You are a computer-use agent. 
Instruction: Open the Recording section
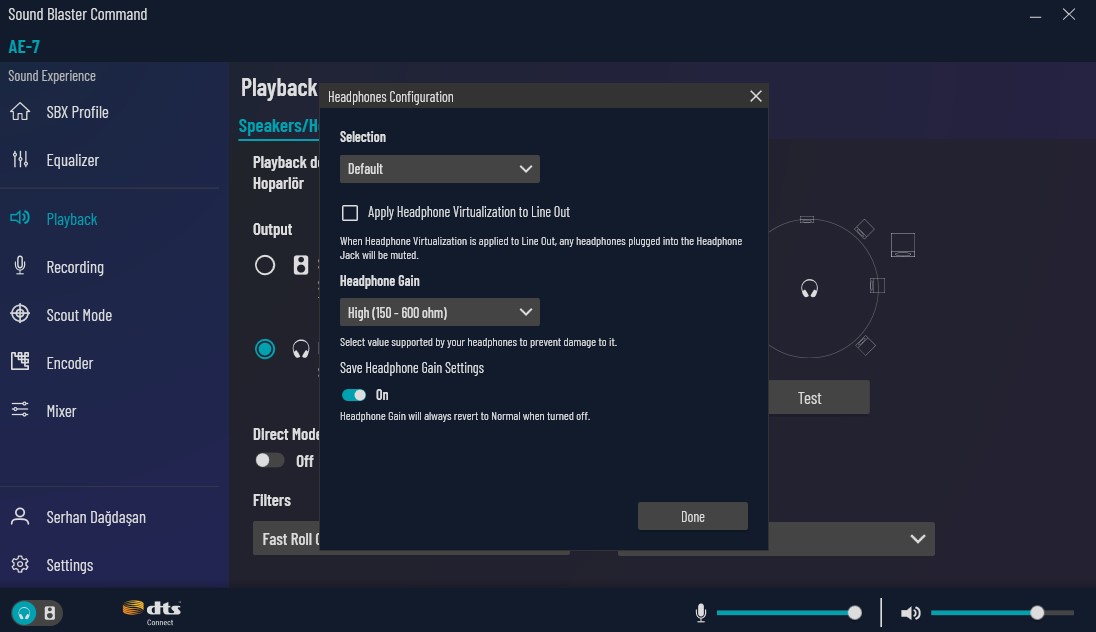[75, 267]
